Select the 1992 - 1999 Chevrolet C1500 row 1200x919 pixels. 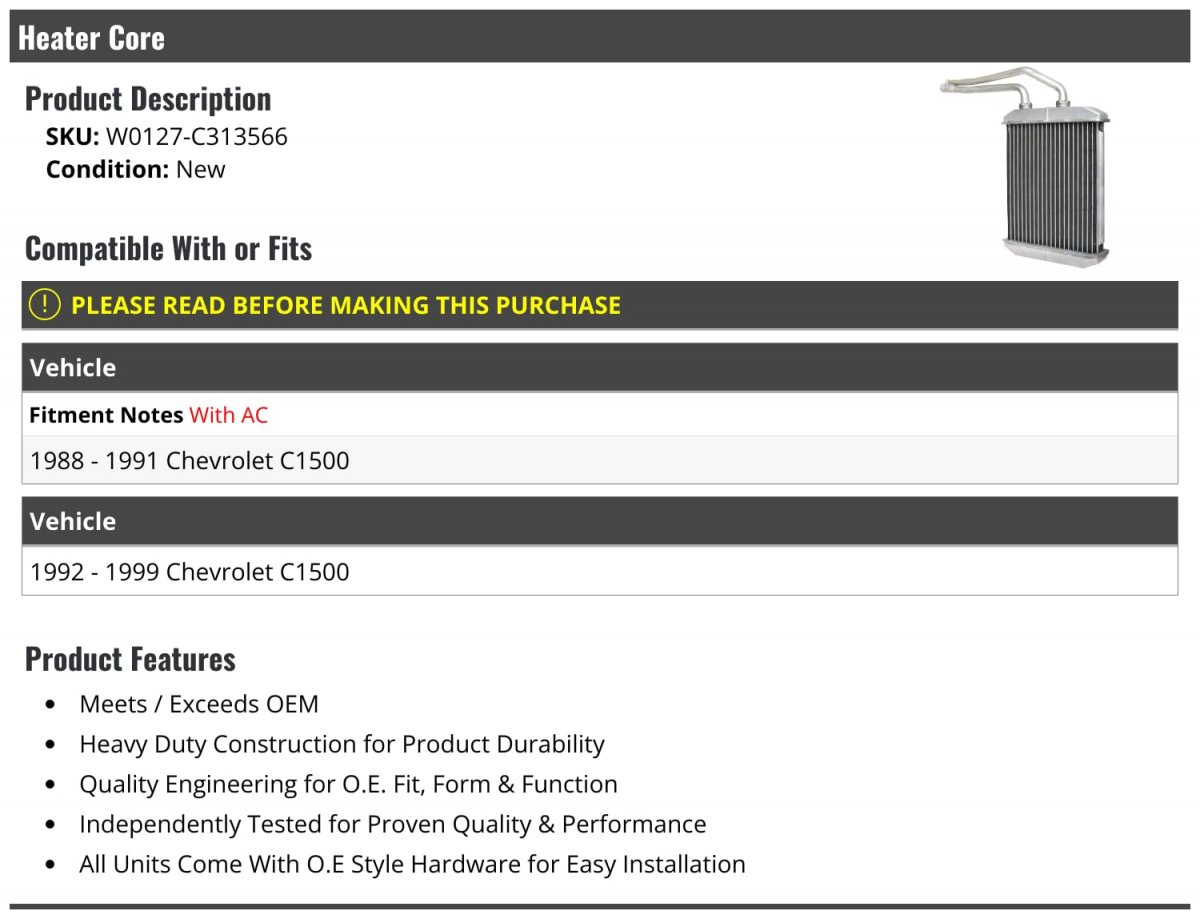tap(600, 572)
